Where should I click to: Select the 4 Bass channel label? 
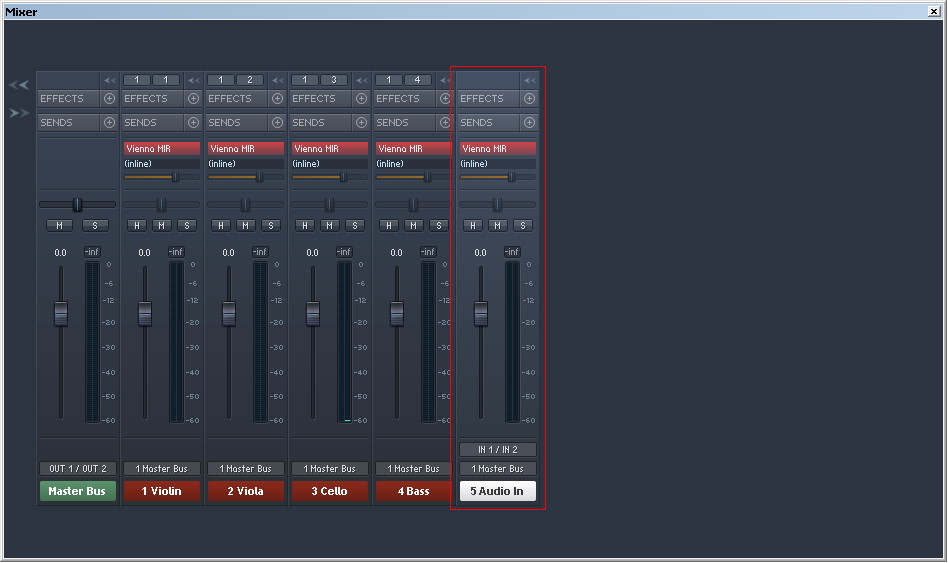[x=414, y=491]
